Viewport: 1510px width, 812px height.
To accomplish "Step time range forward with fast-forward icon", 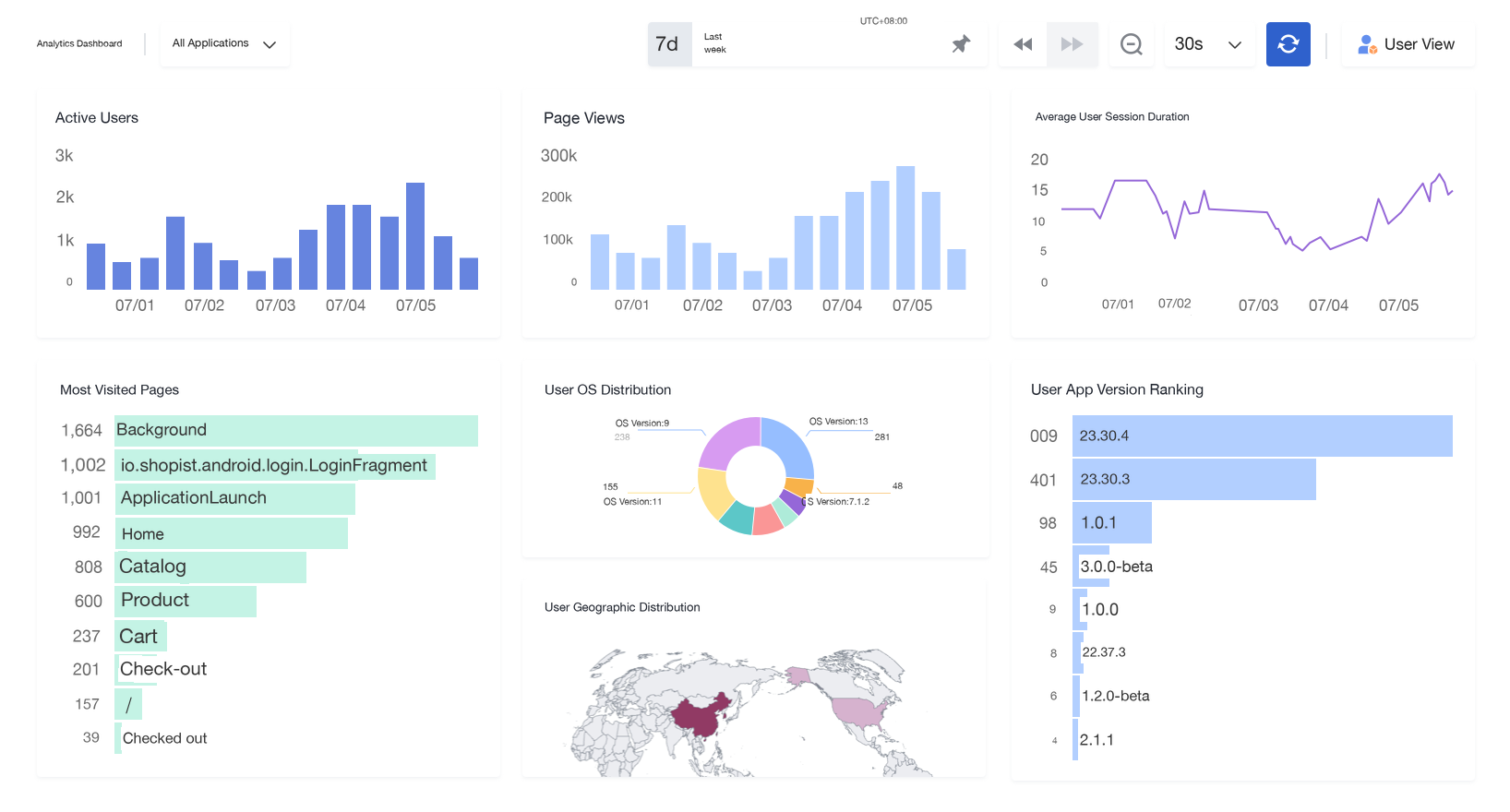I will point(1072,44).
